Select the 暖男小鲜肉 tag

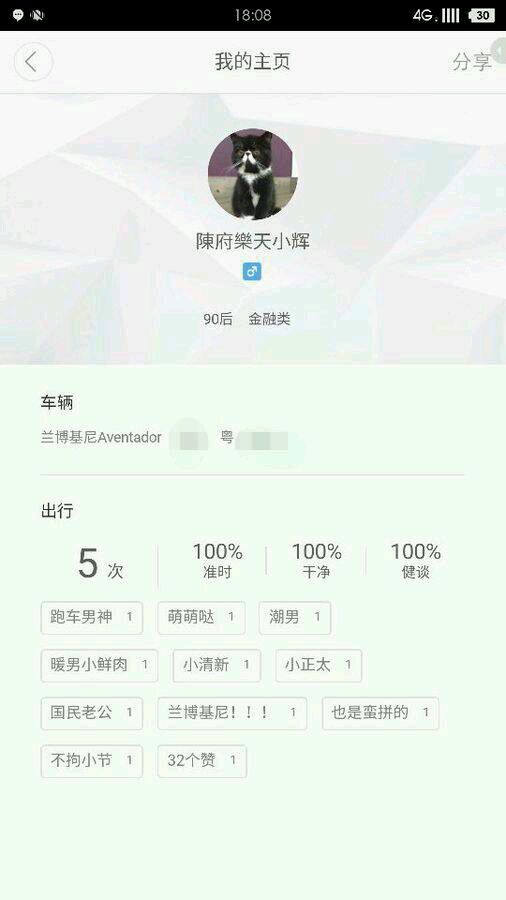click(x=99, y=665)
